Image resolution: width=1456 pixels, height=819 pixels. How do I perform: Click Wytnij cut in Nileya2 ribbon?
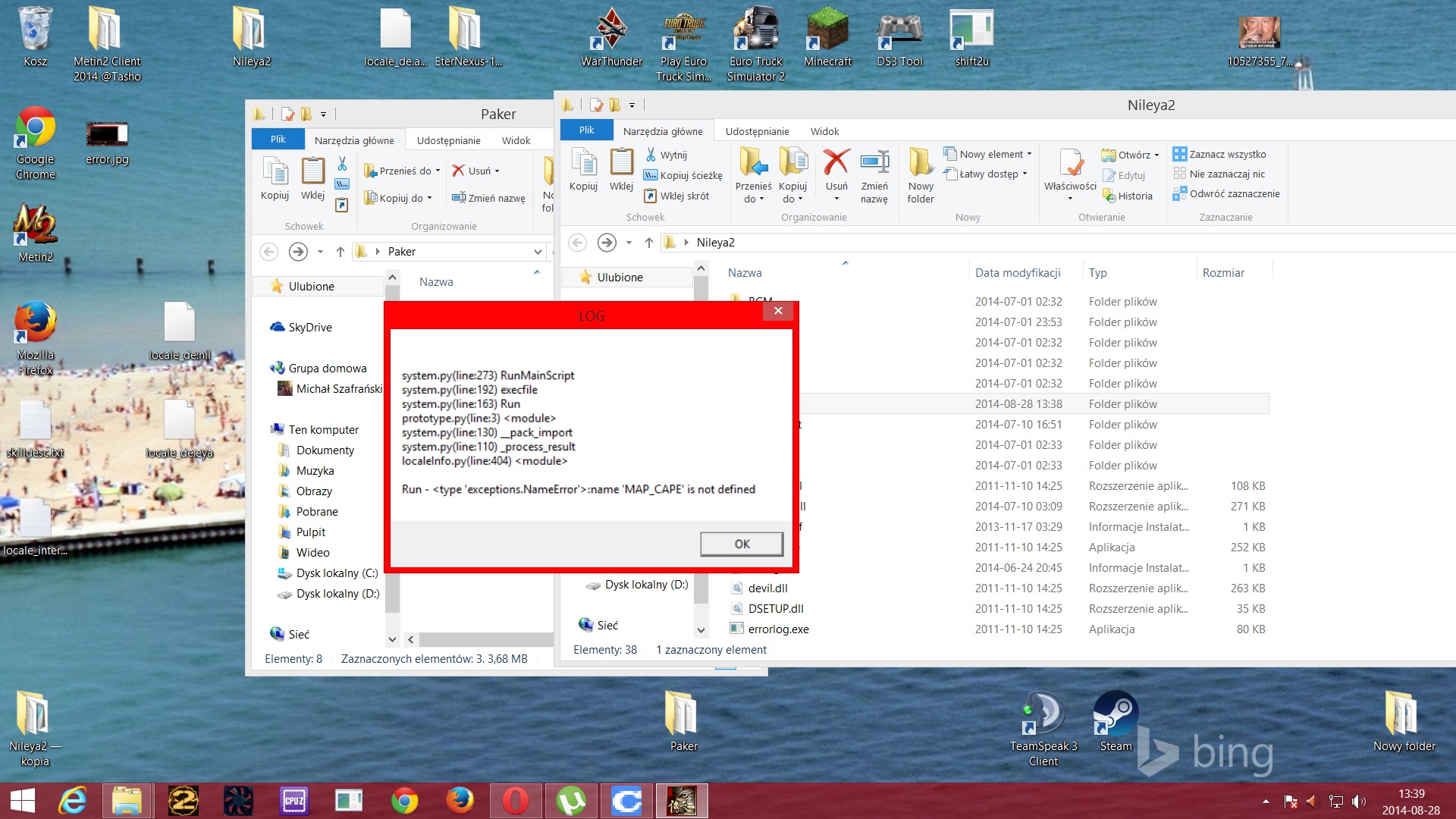coord(666,155)
